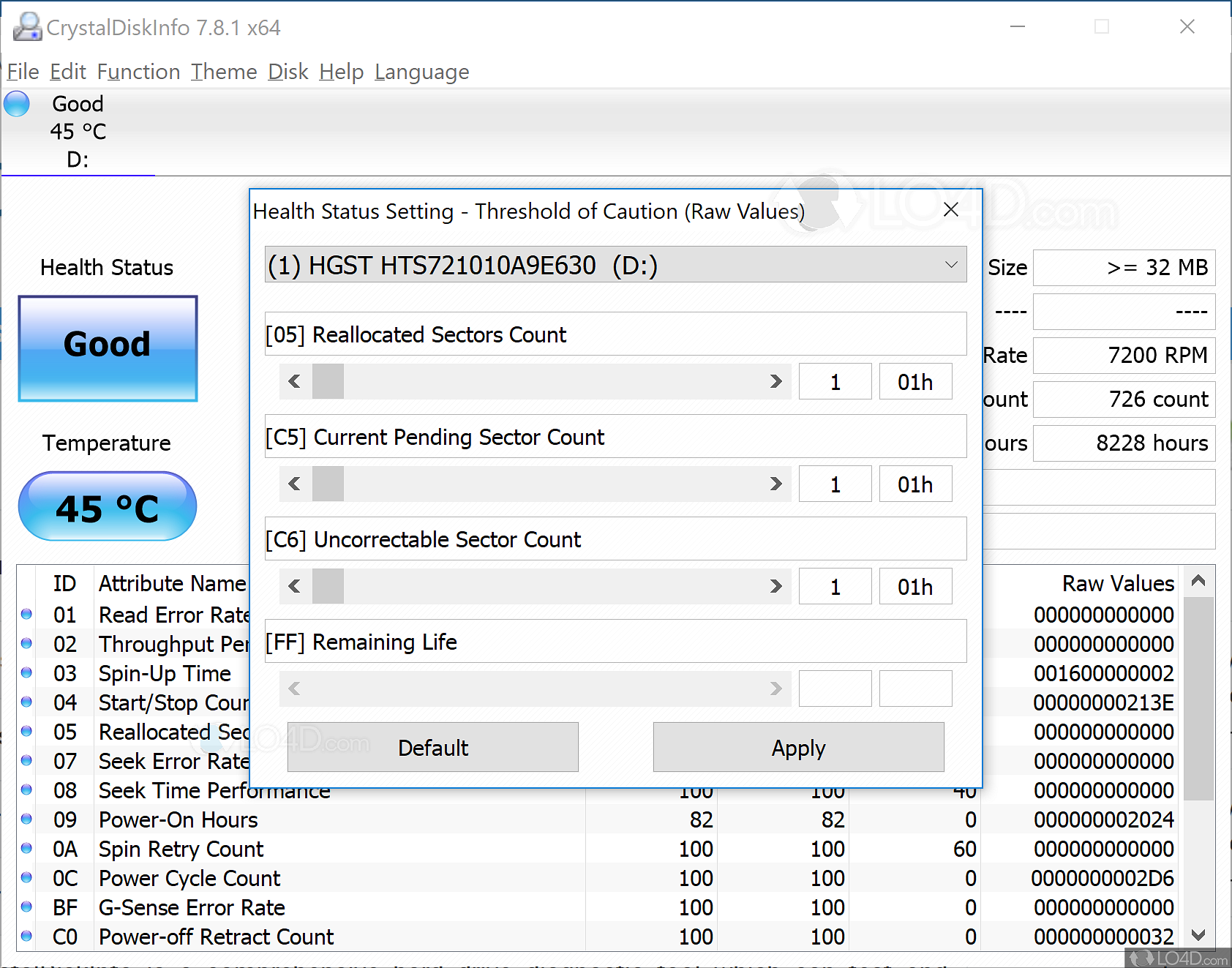Click the CrystalDiskInfo app icon in title bar
This screenshot has height=968, width=1232.
[28, 28]
